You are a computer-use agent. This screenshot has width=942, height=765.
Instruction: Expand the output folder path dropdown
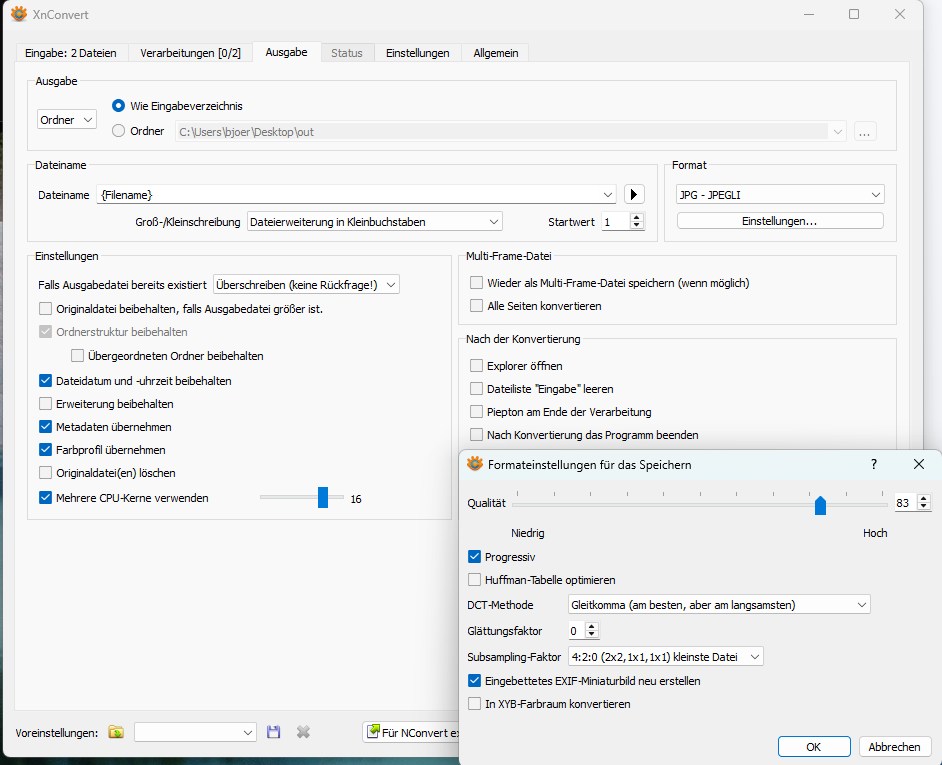click(837, 132)
